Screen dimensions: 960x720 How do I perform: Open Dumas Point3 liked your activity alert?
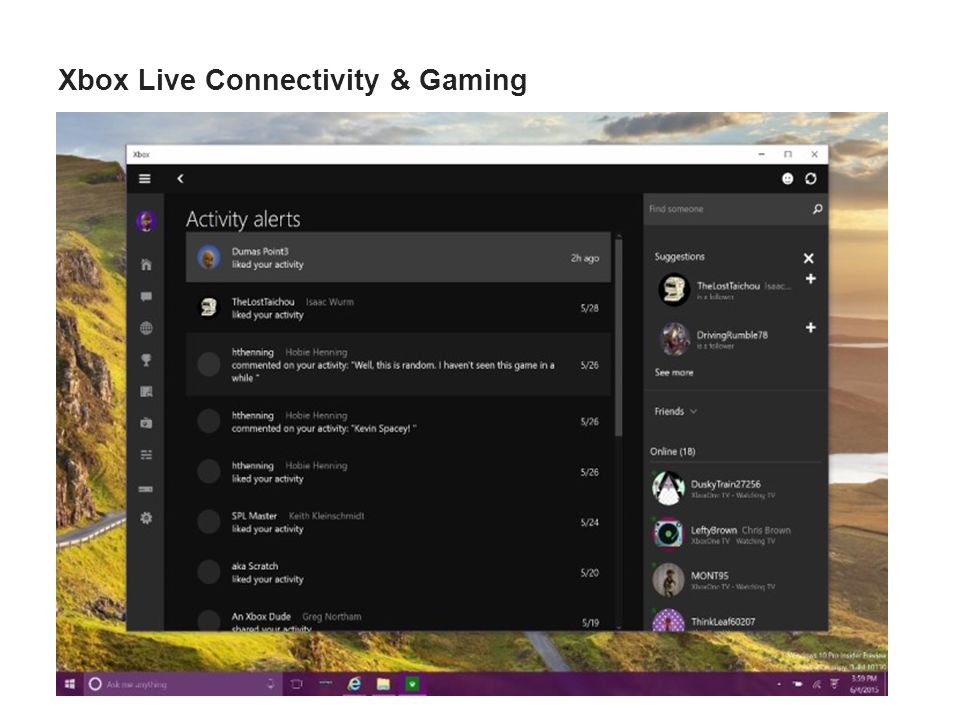pos(398,258)
